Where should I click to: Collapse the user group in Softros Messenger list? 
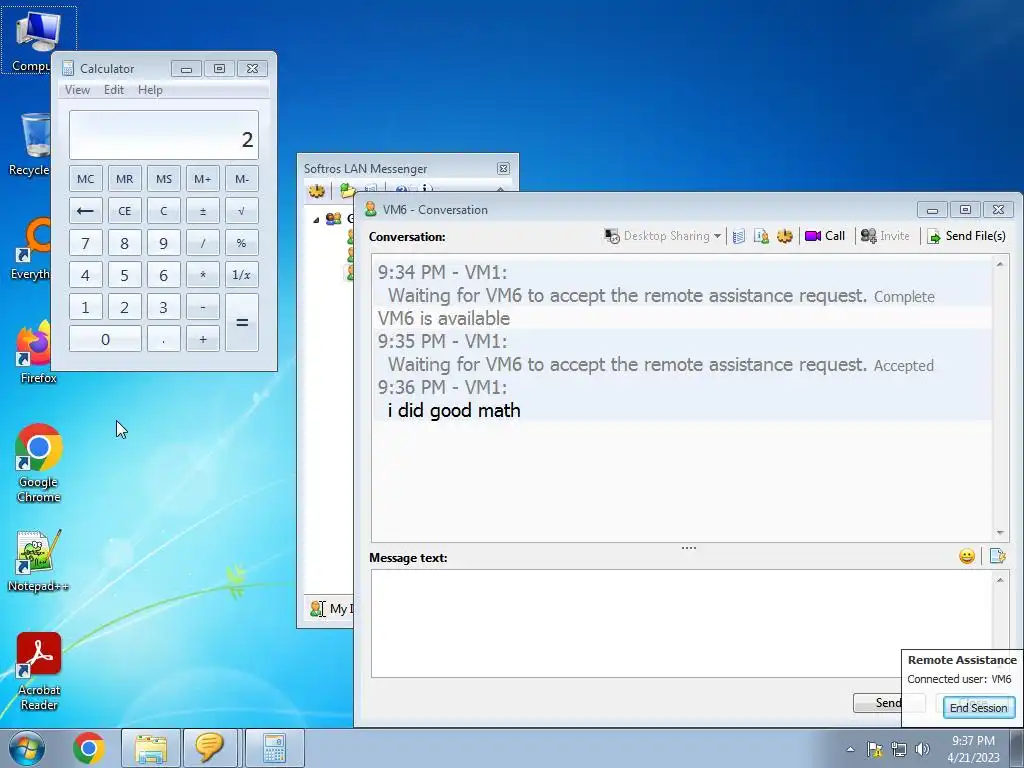316,219
